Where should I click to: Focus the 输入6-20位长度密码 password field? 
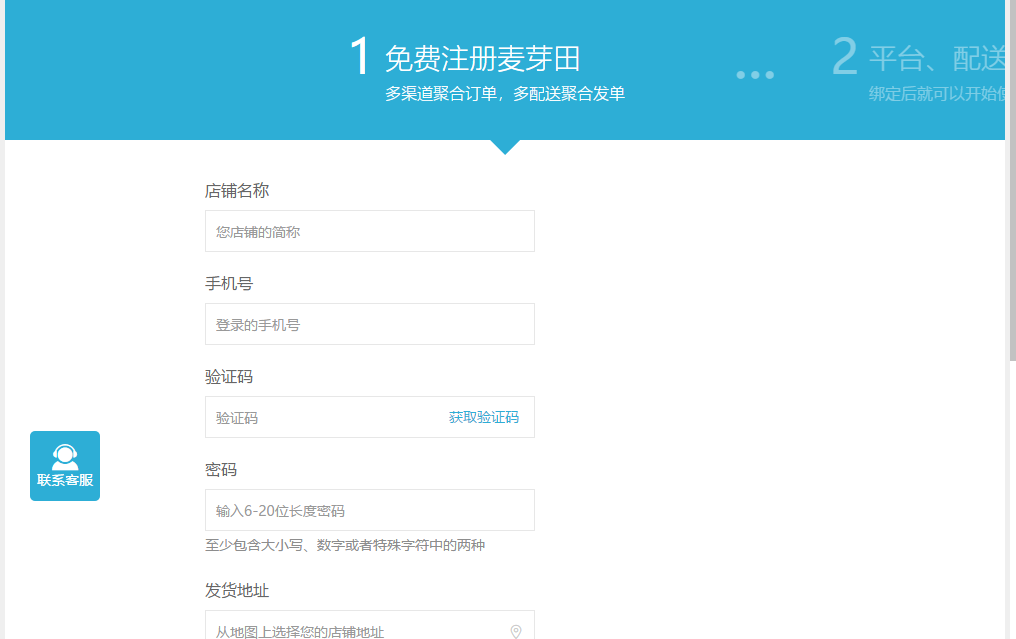[x=370, y=510]
